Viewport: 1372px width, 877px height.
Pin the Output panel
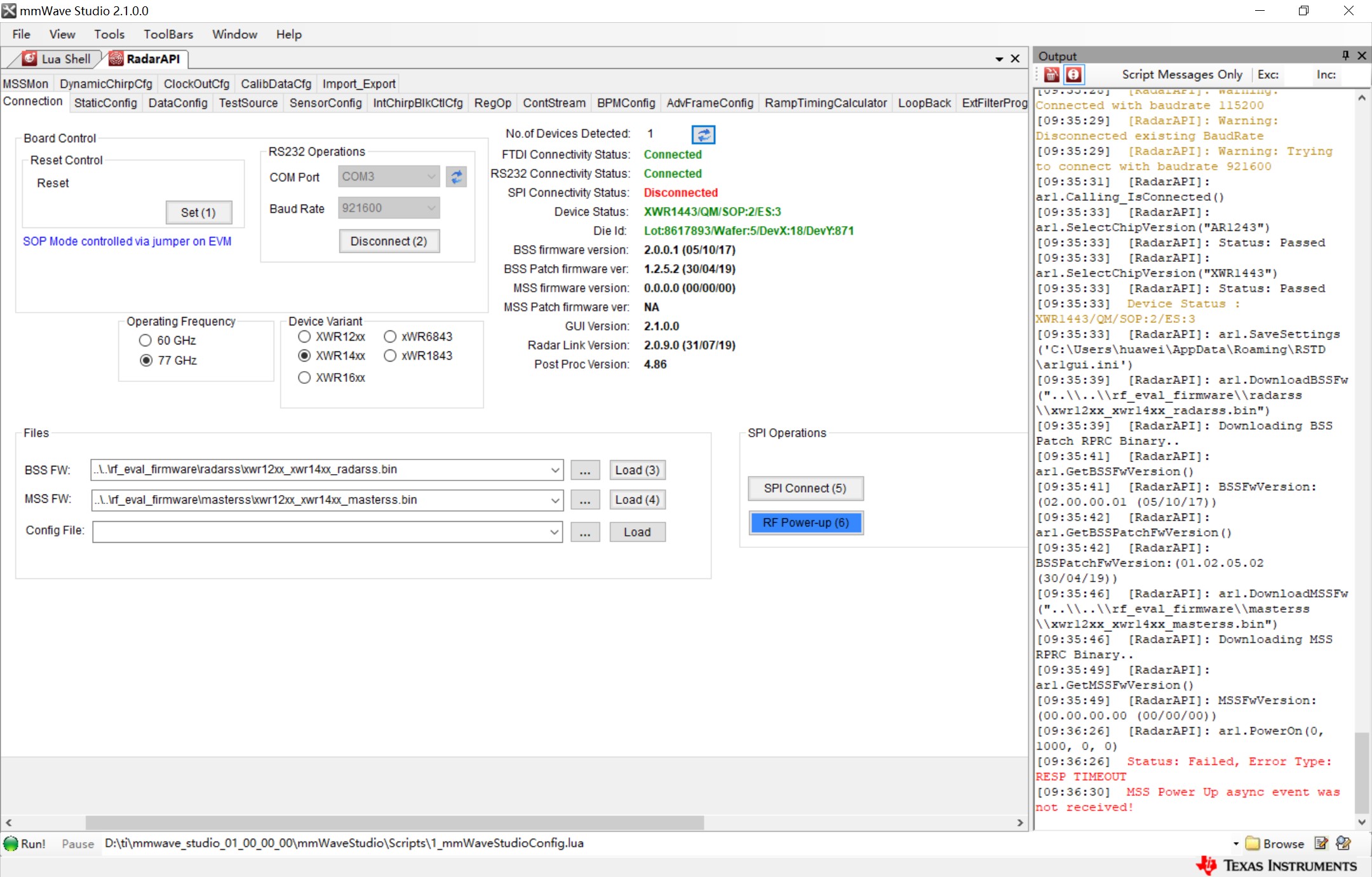[x=1345, y=56]
